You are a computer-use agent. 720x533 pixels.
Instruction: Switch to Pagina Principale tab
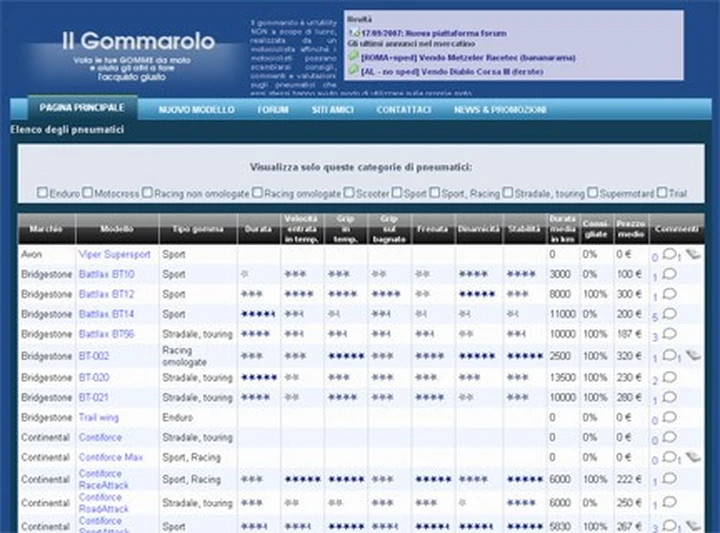click(82, 108)
